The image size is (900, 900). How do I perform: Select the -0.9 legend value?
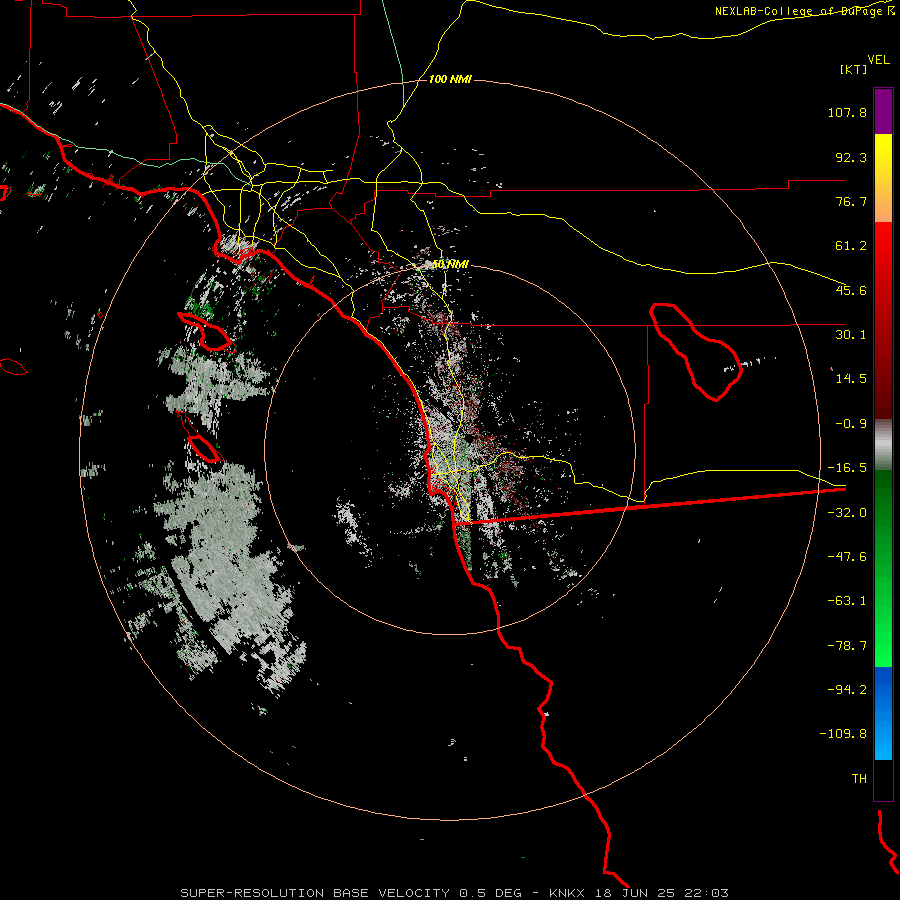[851, 424]
